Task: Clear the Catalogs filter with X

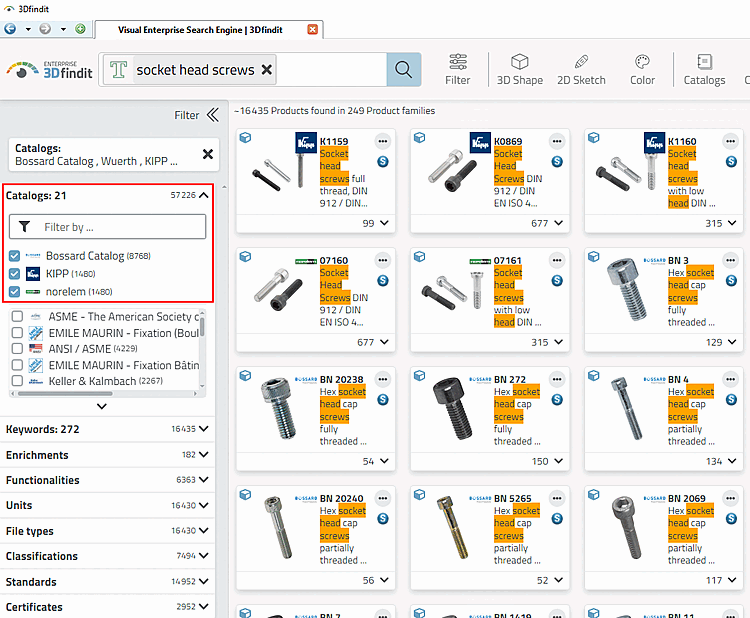Action: [x=208, y=154]
